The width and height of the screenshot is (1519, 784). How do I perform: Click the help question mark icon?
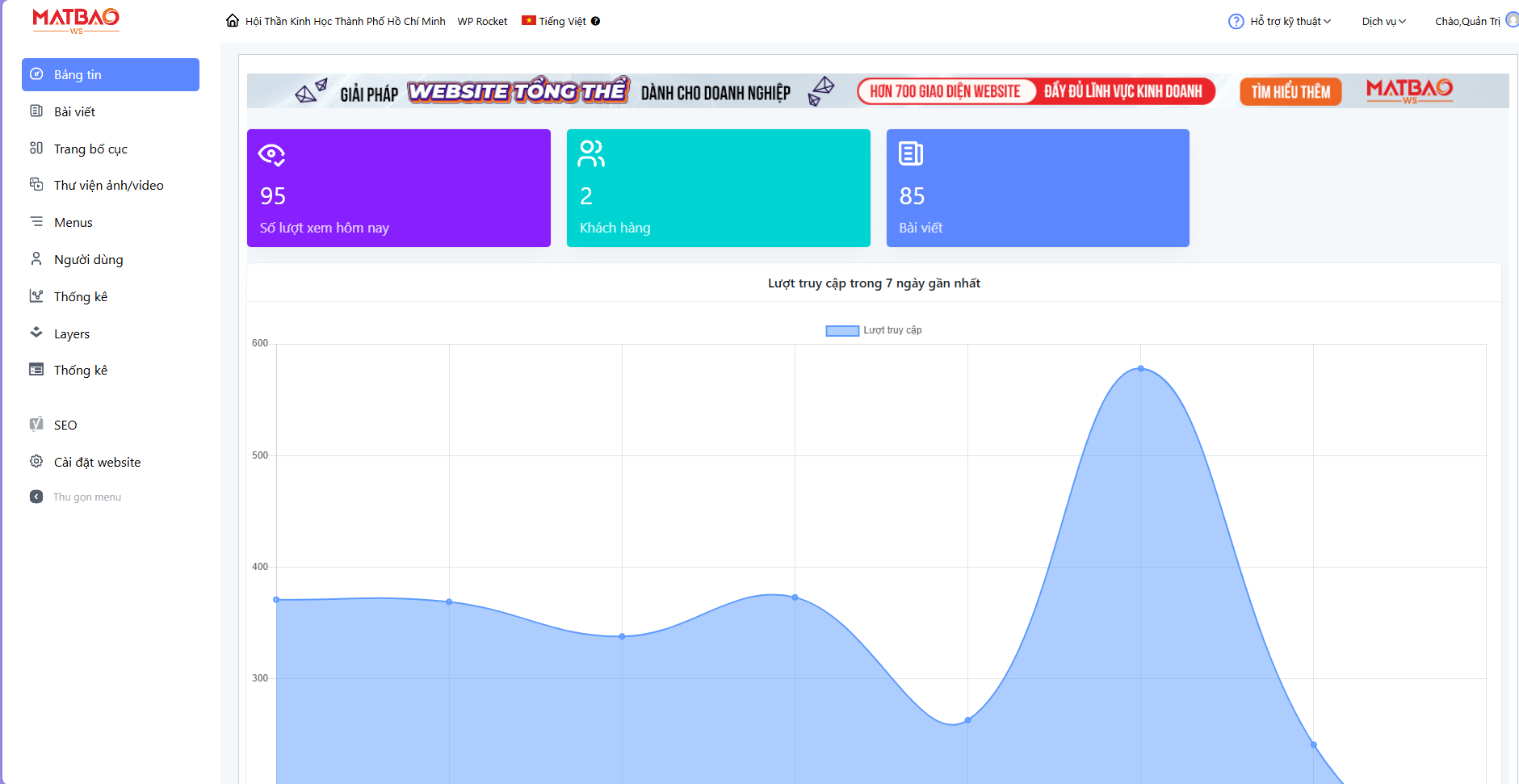(1236, 22)
